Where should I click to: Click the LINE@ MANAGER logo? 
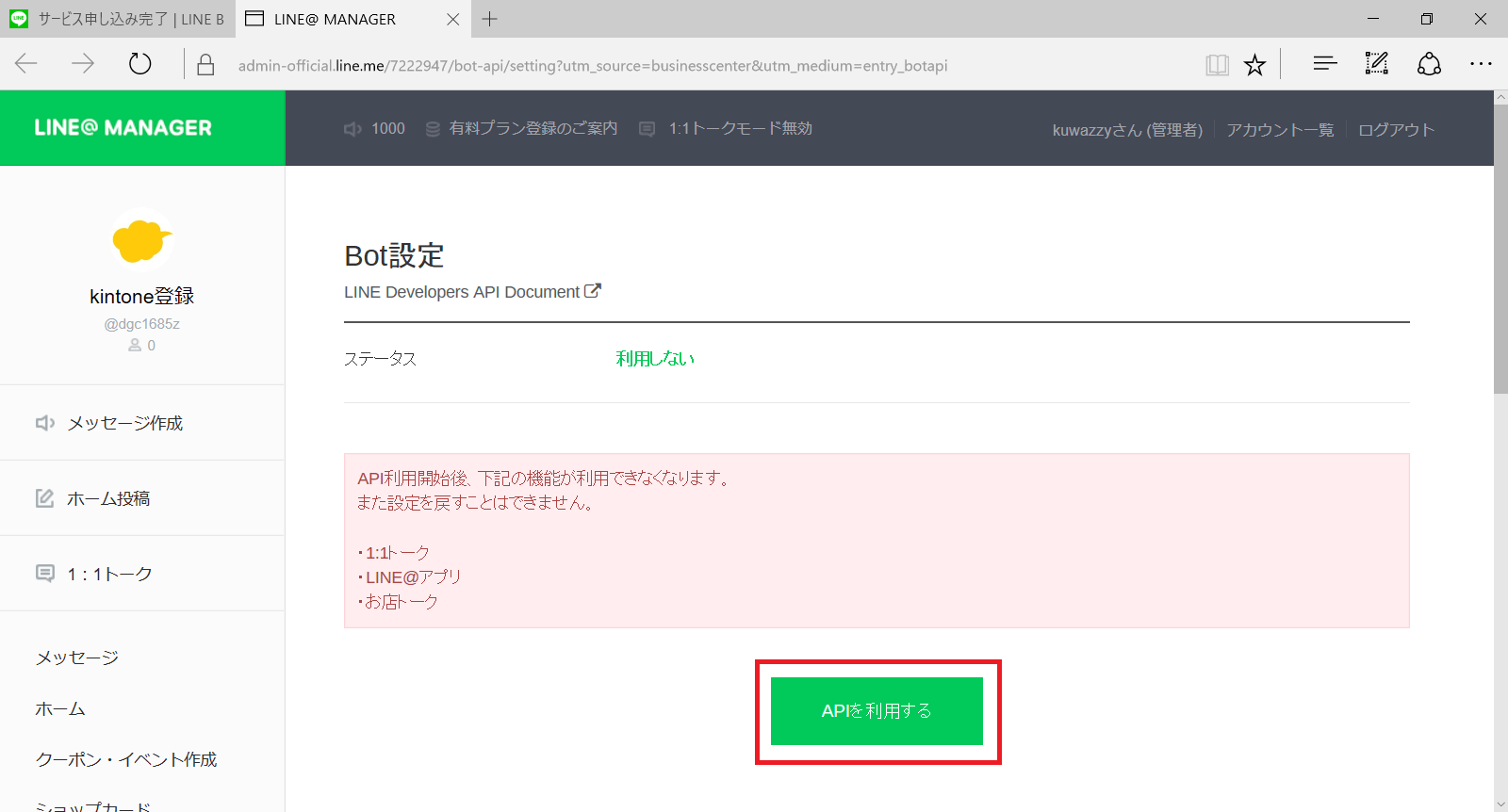tap(123, 128)
